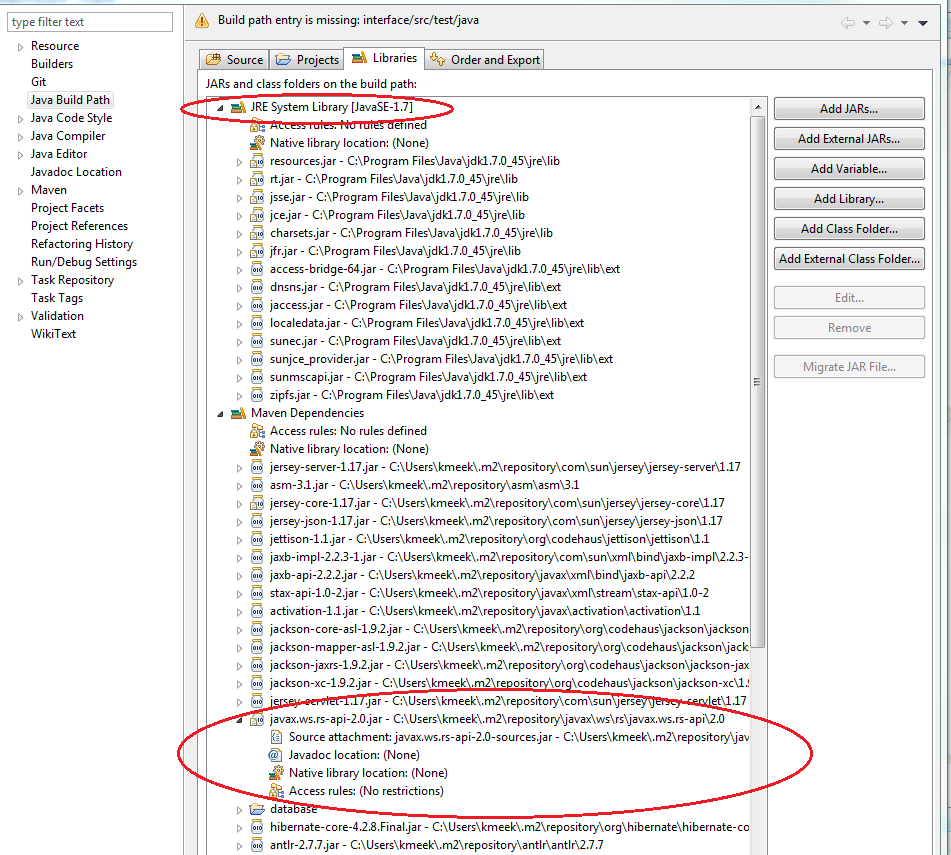Click the Maven Dependencies library icon
The height and width of the screenshot is (855, 951).
[238, 413]
